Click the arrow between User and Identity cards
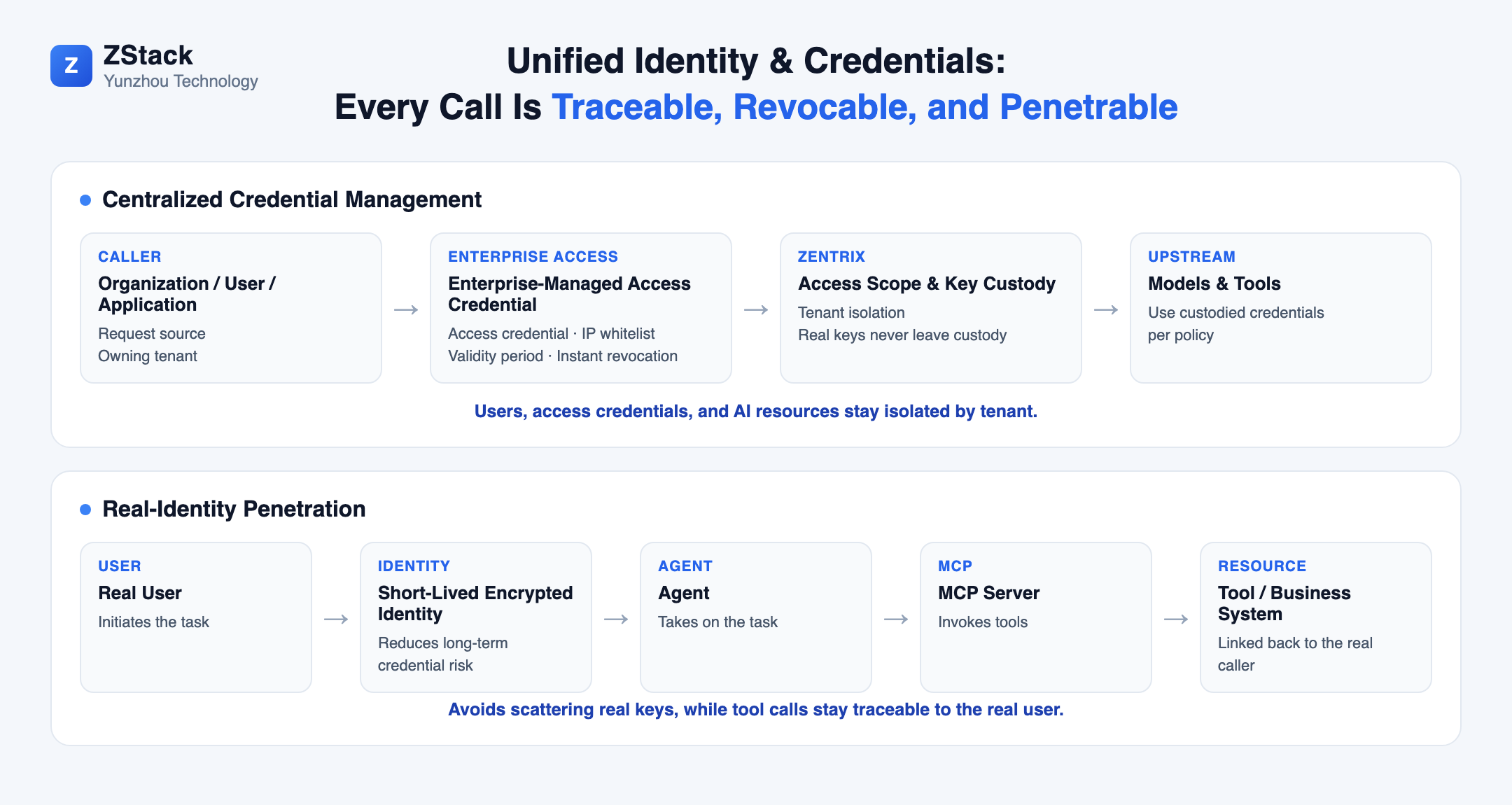 336,619
